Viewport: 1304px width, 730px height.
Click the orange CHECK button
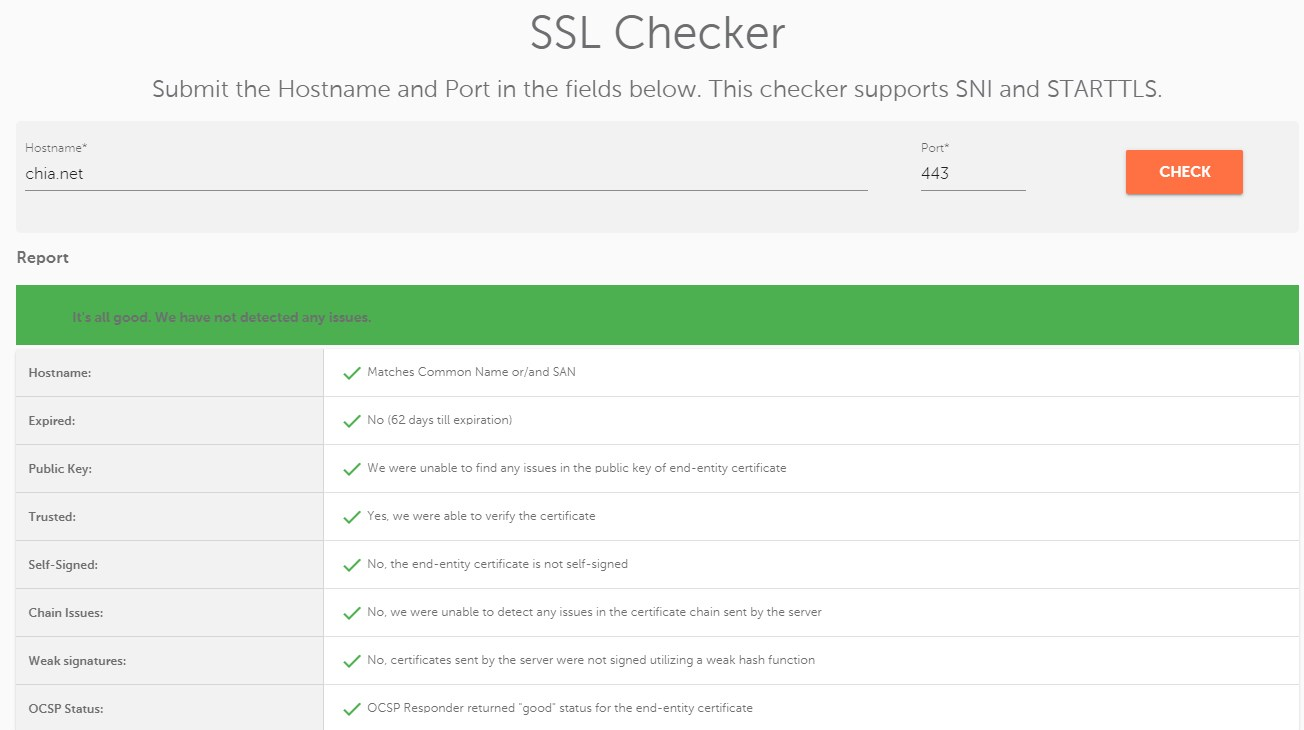click(1184, 172)
